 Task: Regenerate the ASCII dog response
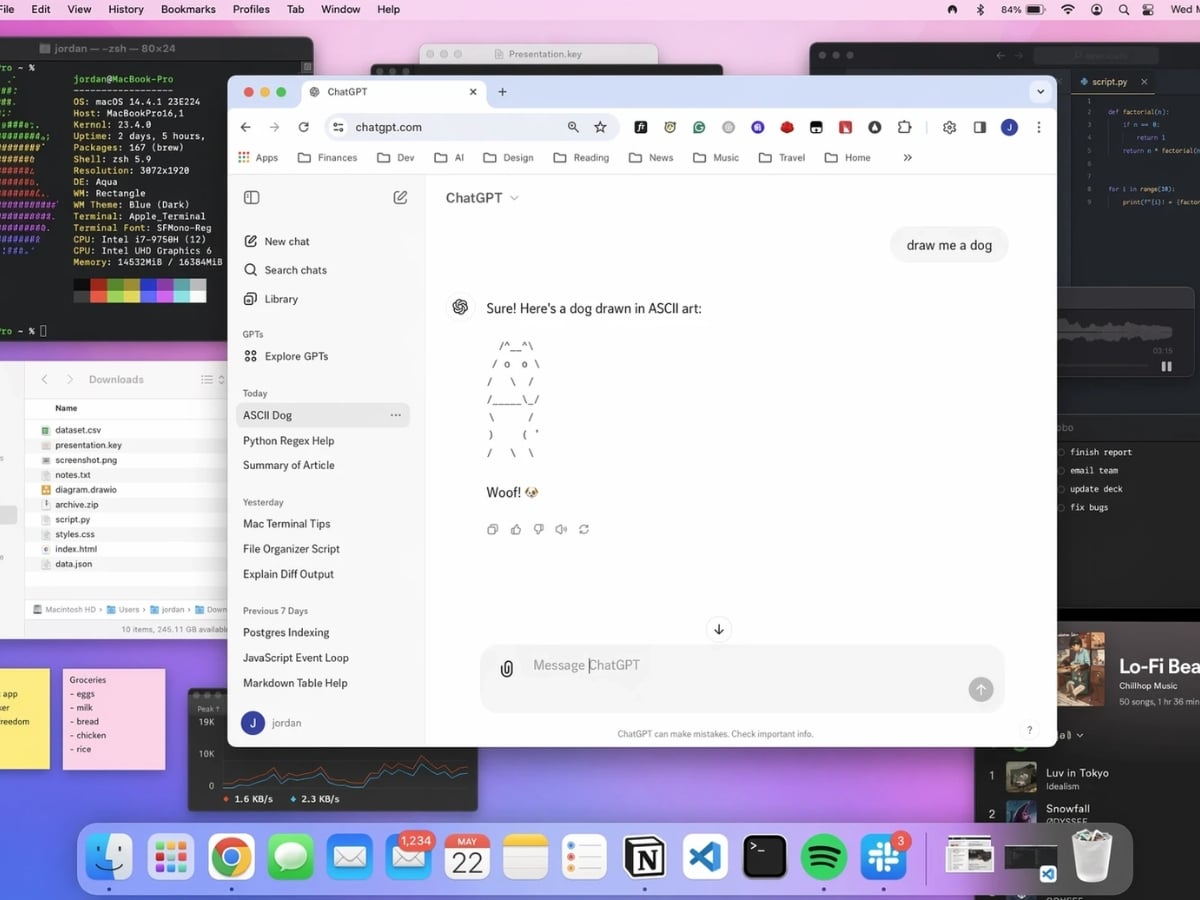pyautogui.click(x=584, y=529)
